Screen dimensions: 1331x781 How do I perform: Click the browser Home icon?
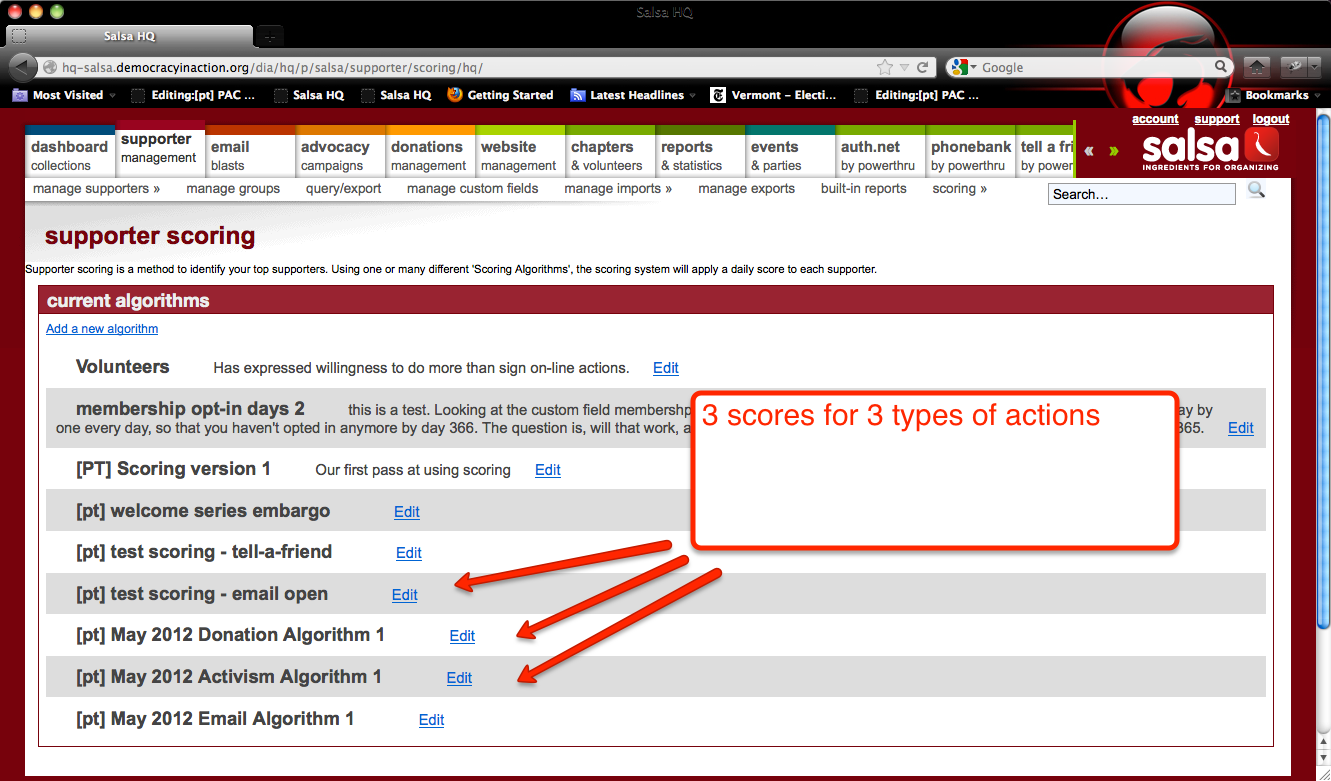pos(1257,67)
